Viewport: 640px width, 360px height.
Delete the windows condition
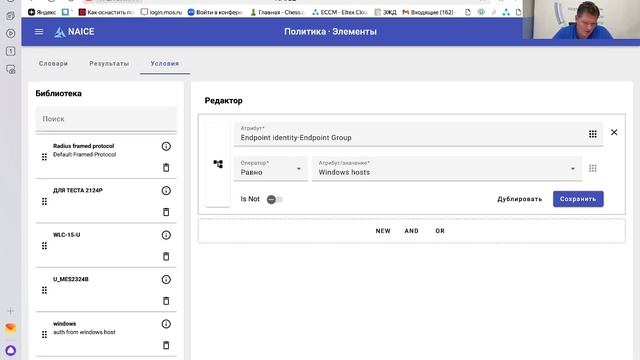[x=166, y=345]
